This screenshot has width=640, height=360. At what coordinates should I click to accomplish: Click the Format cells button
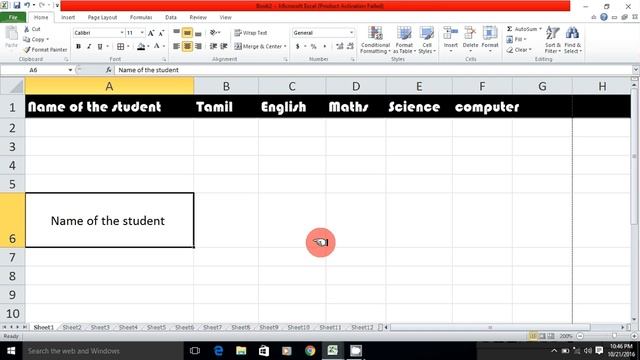pos(490,40)
